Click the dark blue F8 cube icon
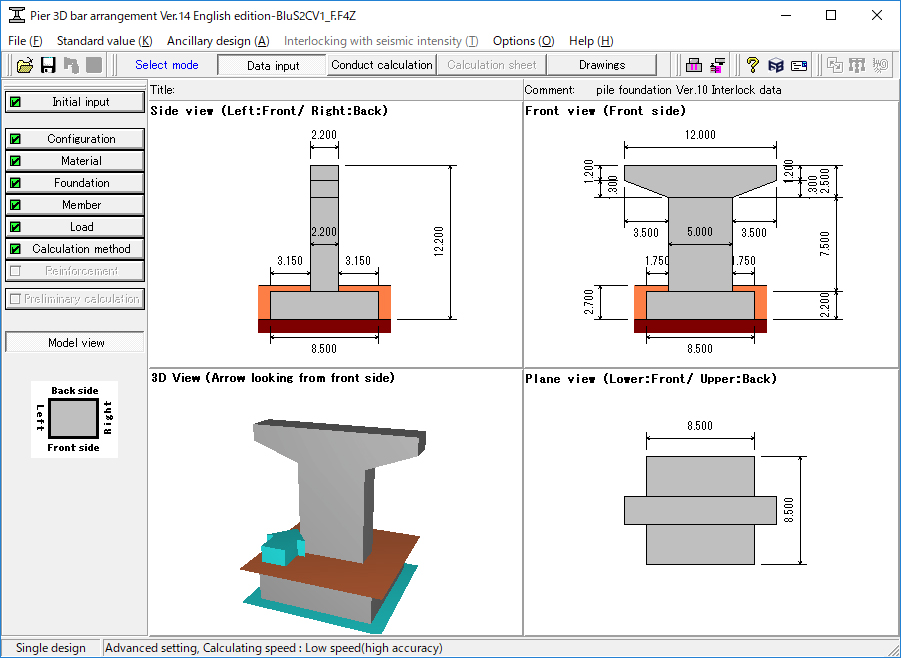The image size is (901, 658). pos(776,65)
